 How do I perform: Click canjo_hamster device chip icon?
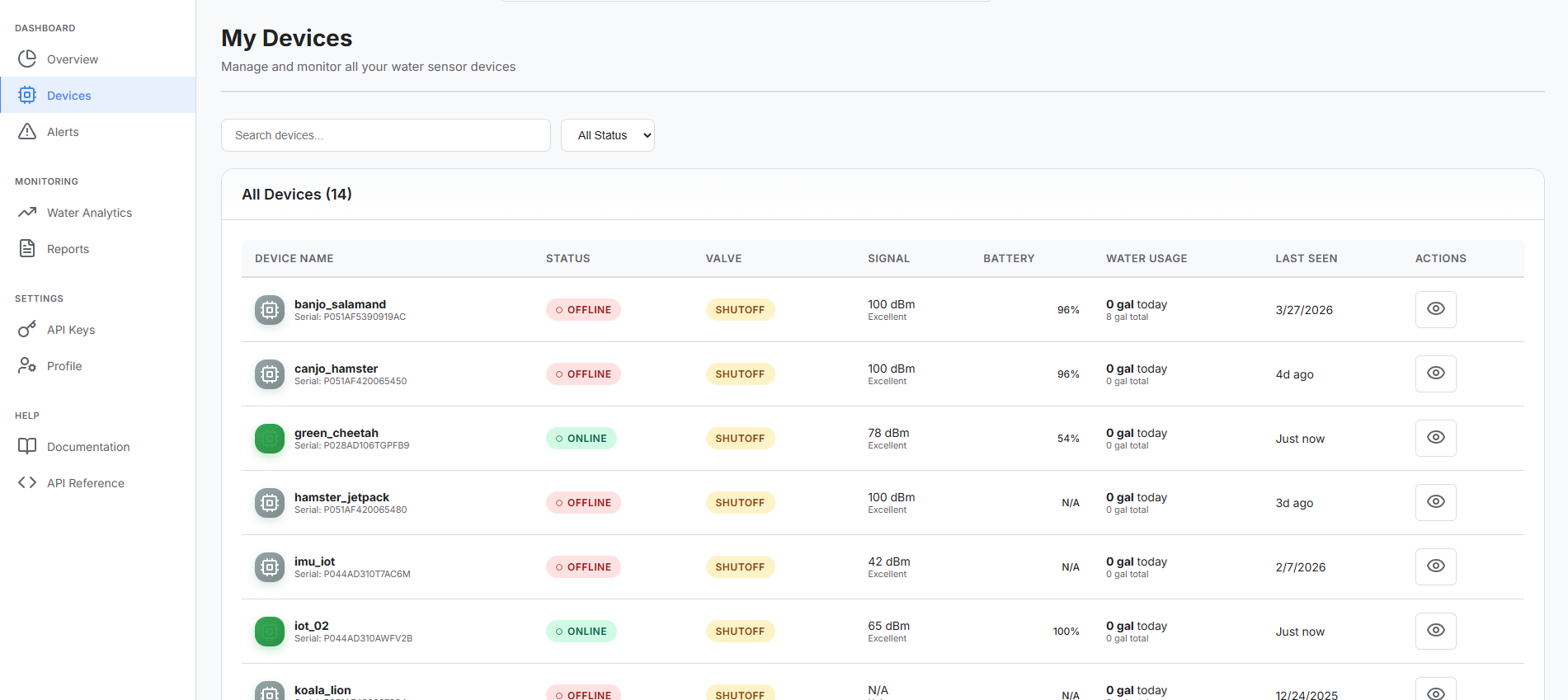[270, 374]
